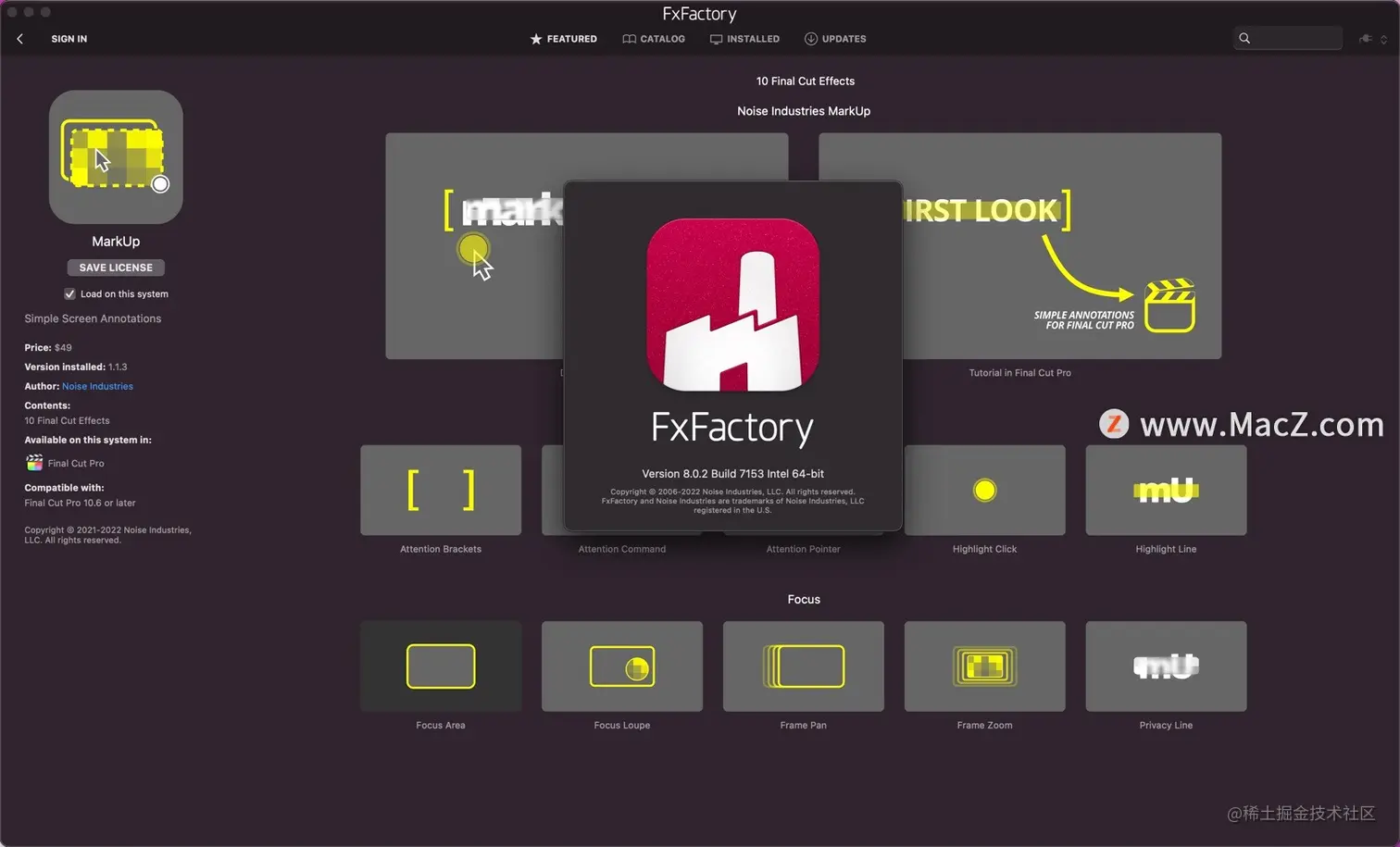Click the Attention Command label

pyautogui.click(x=622, y=549)
